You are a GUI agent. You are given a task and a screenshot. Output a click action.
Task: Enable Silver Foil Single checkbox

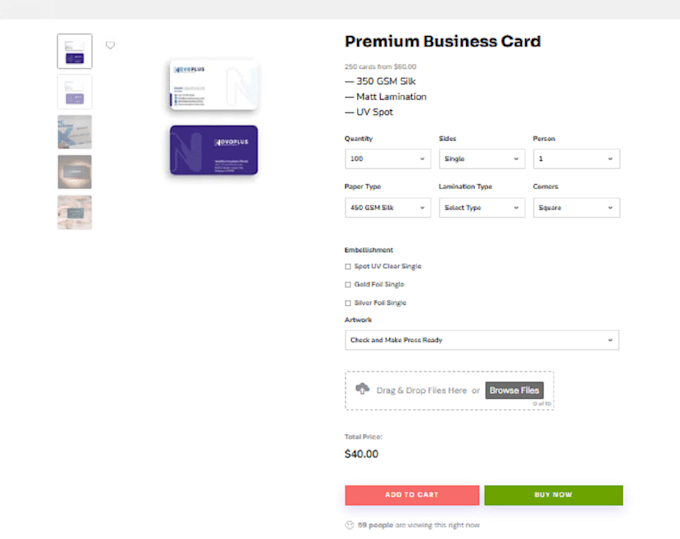pos(348,303)
